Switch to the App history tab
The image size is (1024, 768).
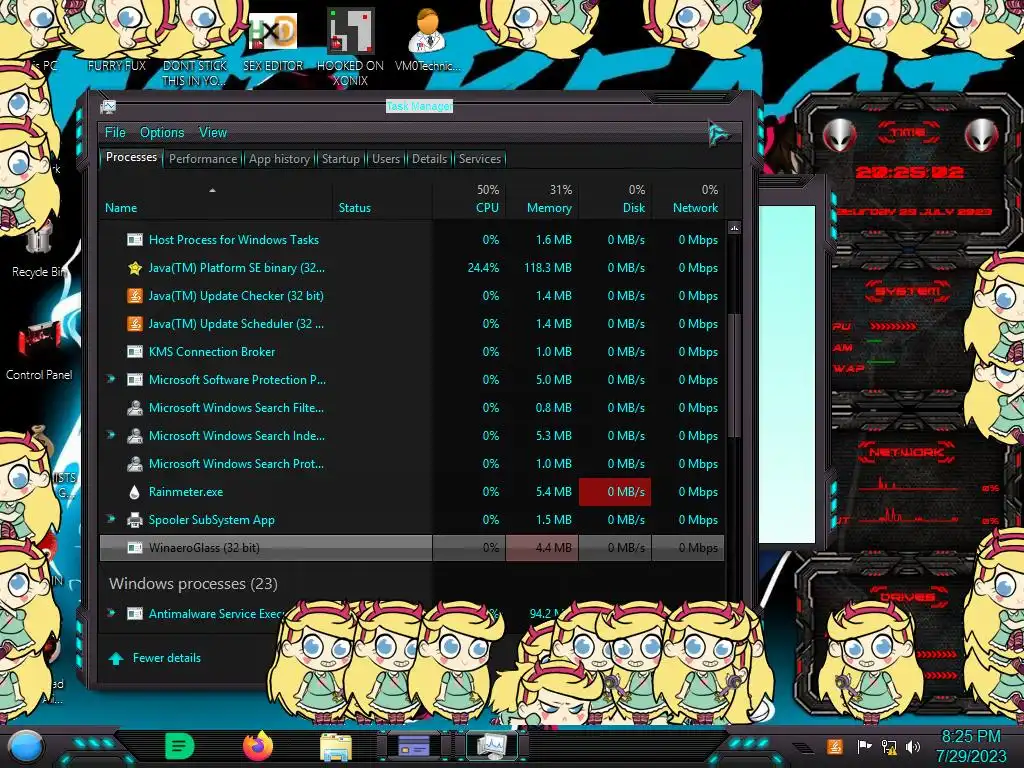tap(279, 159)
